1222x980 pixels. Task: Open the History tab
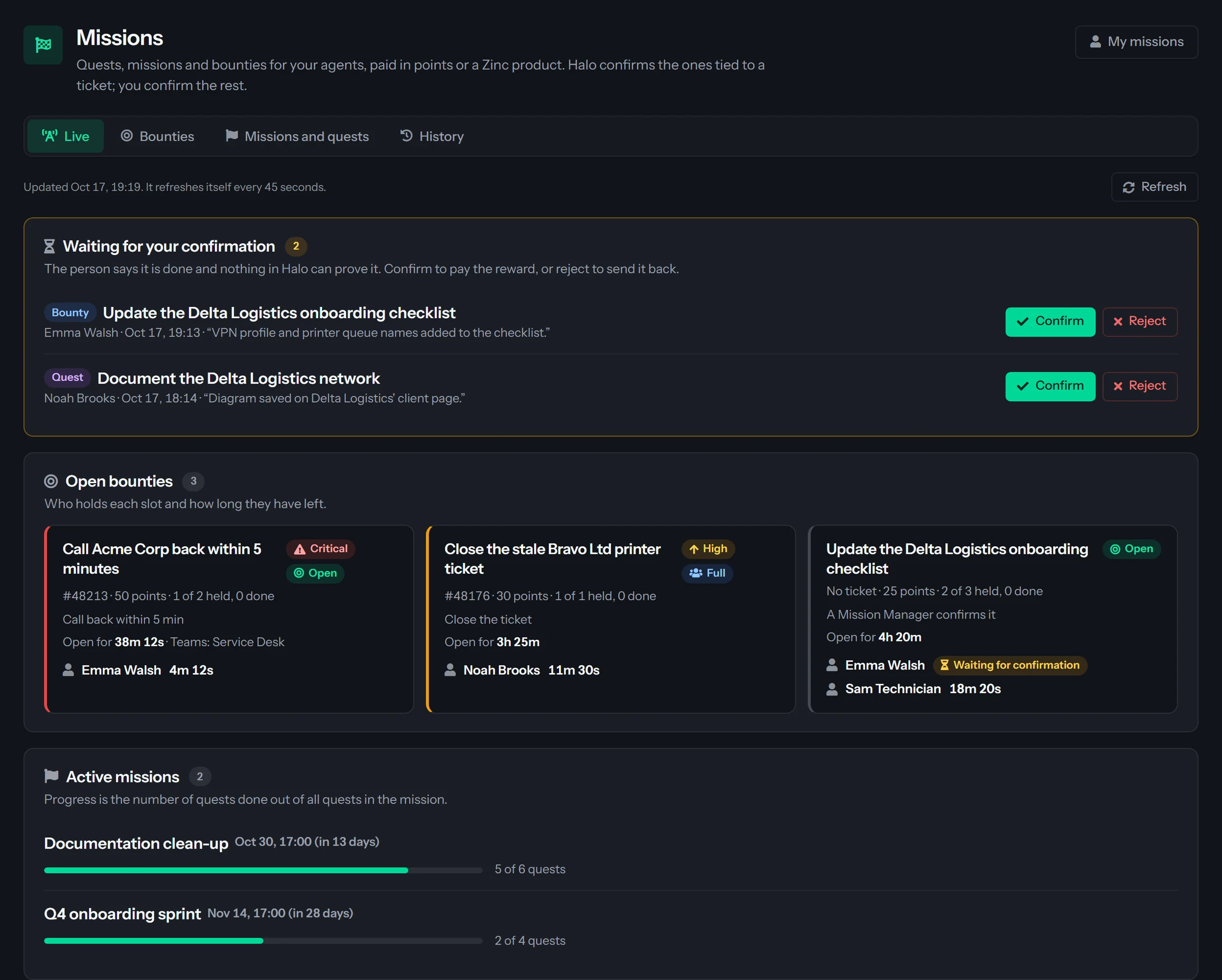[432, 136]
